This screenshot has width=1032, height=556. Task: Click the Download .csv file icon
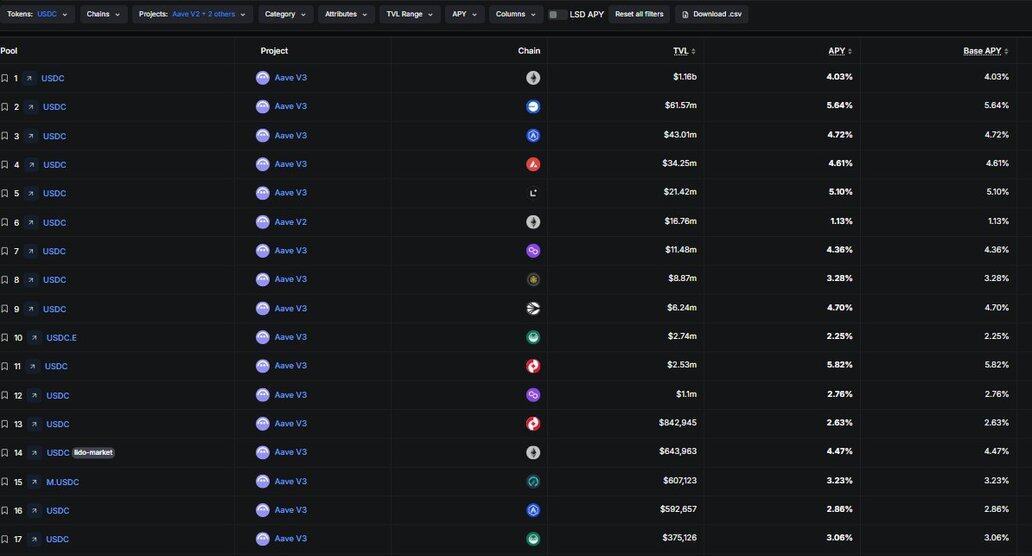coord(685,14)
